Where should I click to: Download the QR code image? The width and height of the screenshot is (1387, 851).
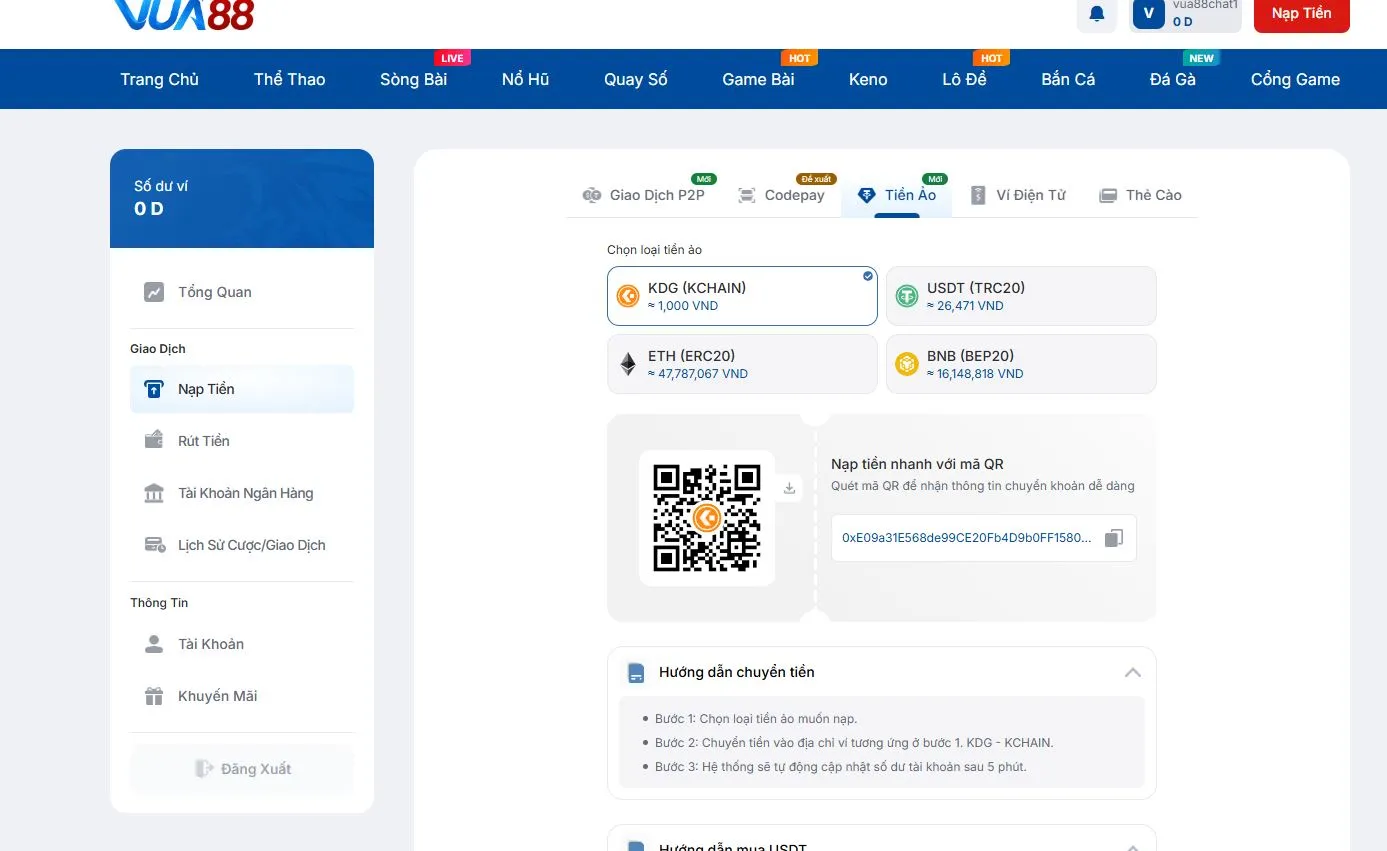coord(789,488)
